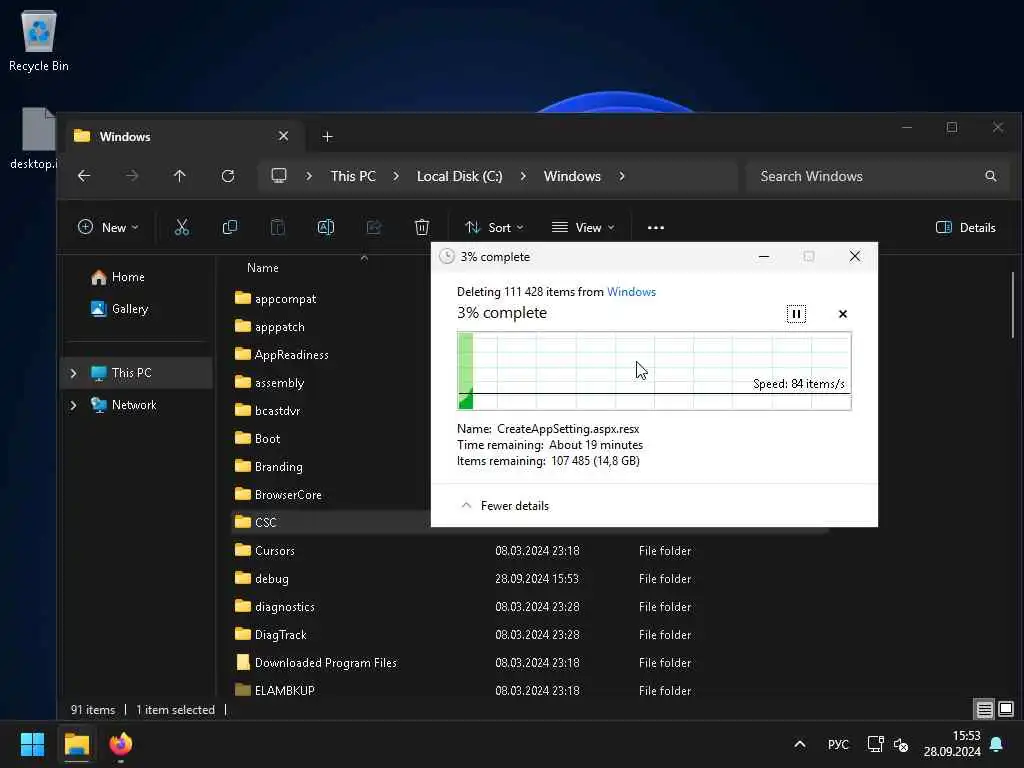Expand chevron after This PC breadcrumb
This screenshot has height=768, width=1024.
coord(396,176)
